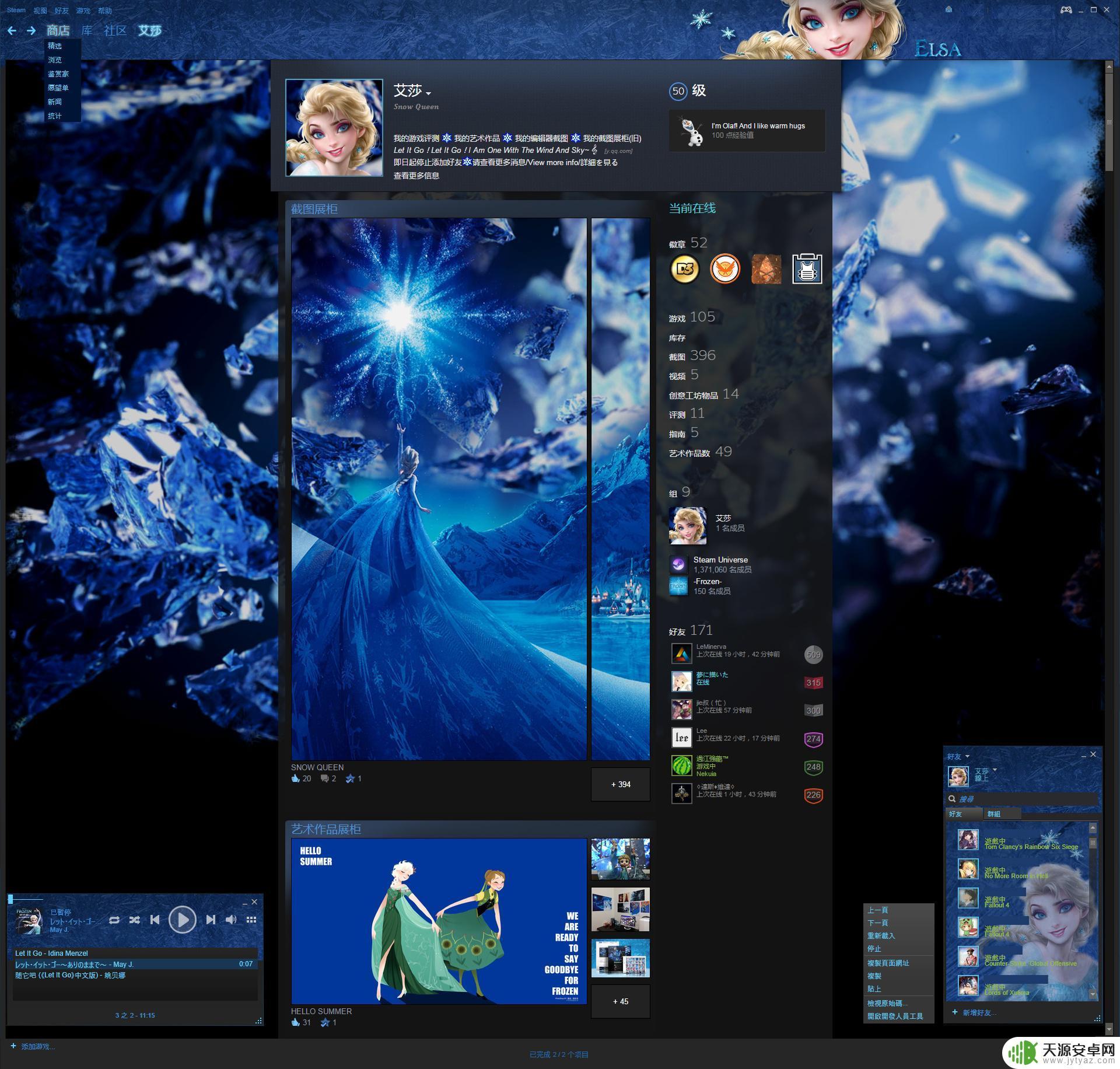Toggle shuffle in the music player
The image size is (1120, 1069).
coord(134,920)
